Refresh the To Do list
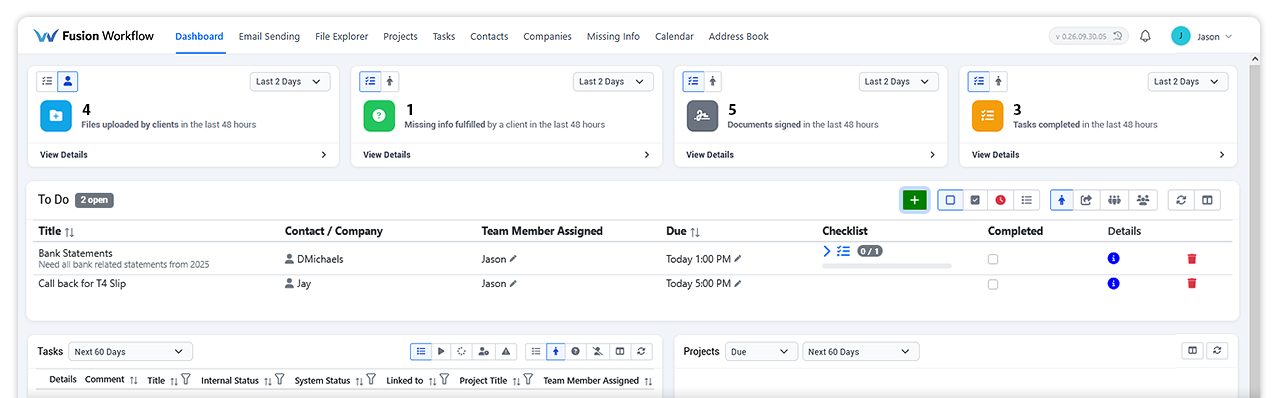 coord(1181,200)
